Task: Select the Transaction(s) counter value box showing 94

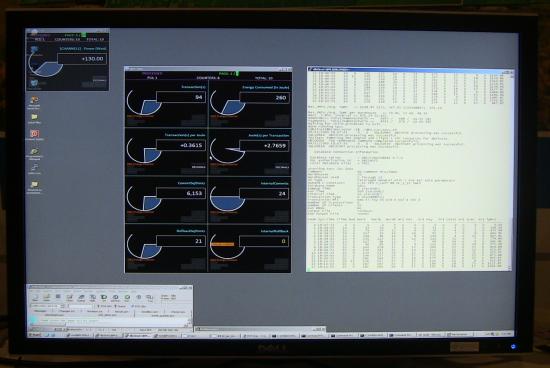Action: [181, 97]
